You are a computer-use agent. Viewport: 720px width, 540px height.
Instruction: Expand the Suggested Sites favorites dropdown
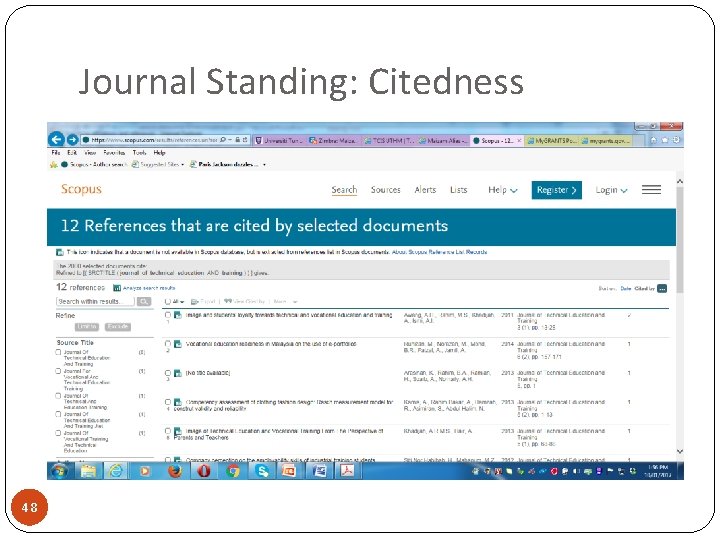(182, 164)
